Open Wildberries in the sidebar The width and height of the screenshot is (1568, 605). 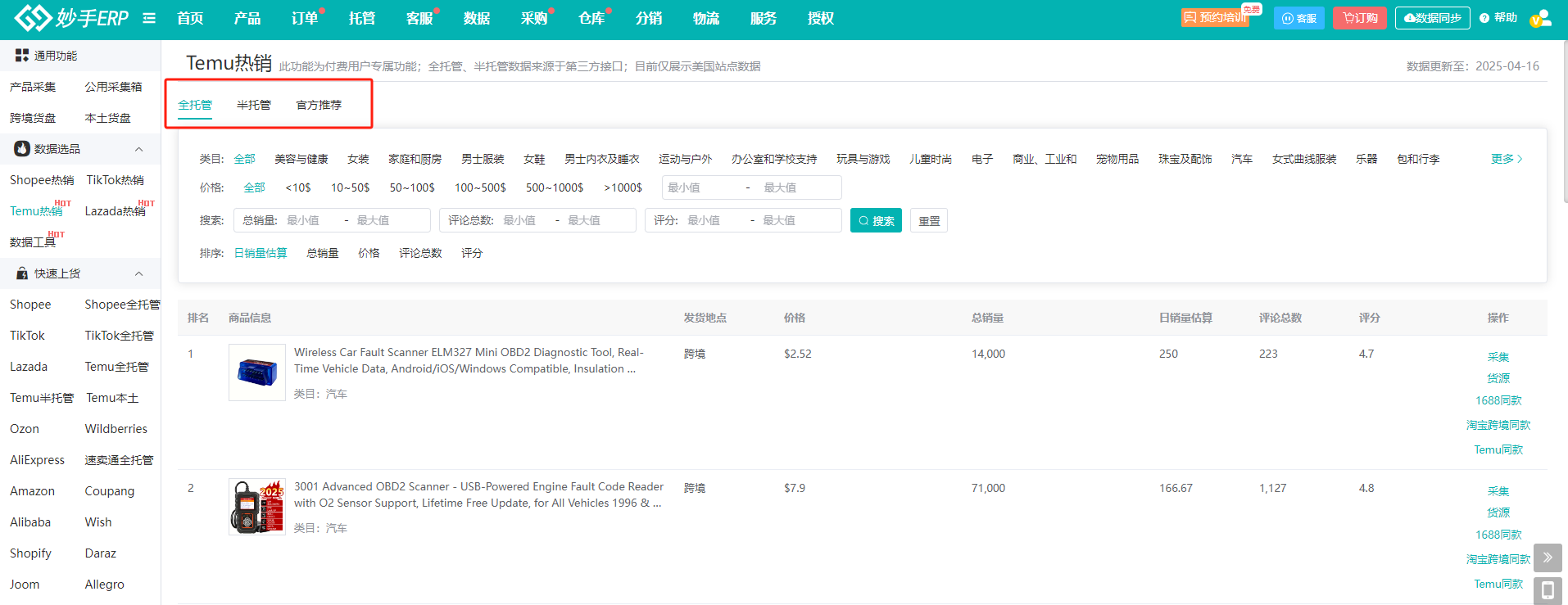[116, 429]
